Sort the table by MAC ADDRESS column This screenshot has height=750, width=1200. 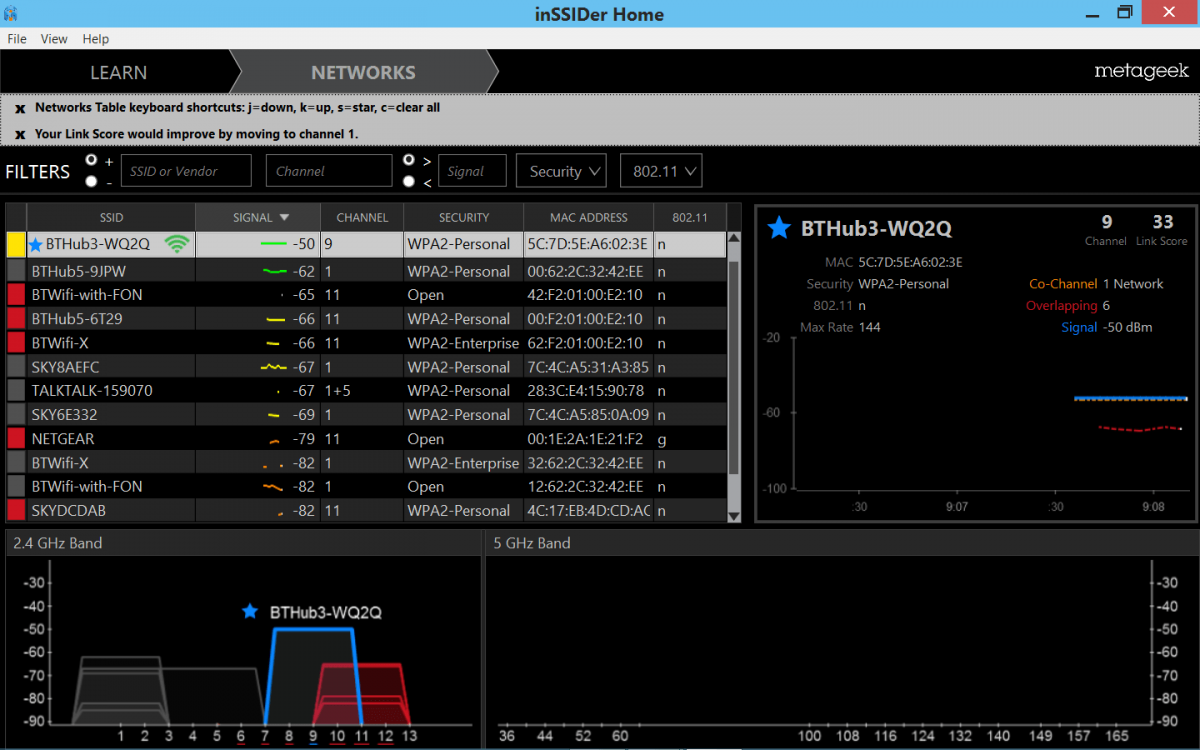(x=589, y=217)
